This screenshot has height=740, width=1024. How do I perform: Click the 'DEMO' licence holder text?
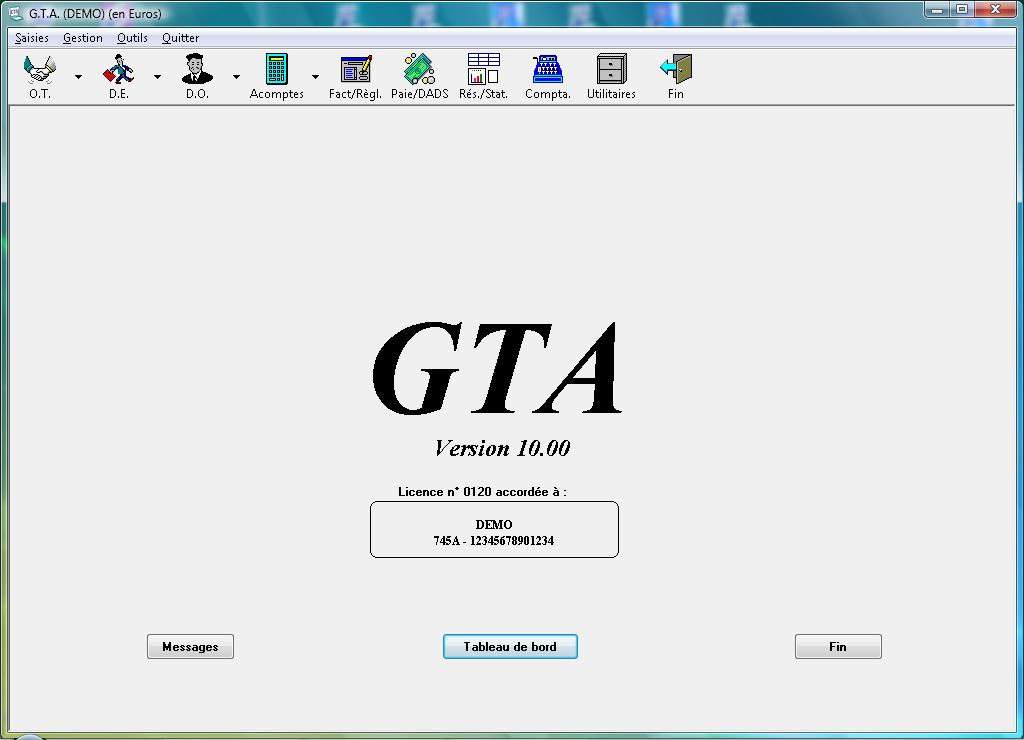coord(494,524)
